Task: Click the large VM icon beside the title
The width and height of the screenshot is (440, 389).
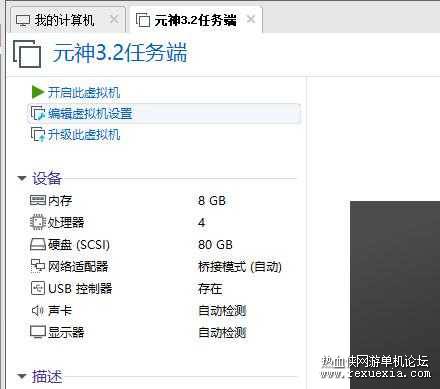Action: point(27,54)
